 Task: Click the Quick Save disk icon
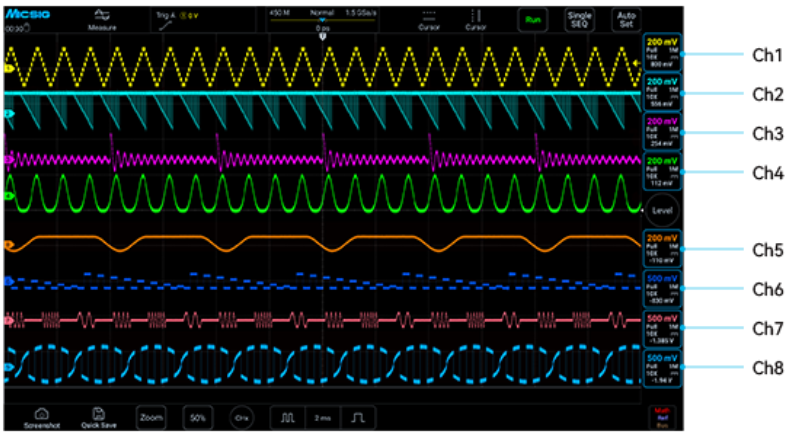click(x=99, y=418)
